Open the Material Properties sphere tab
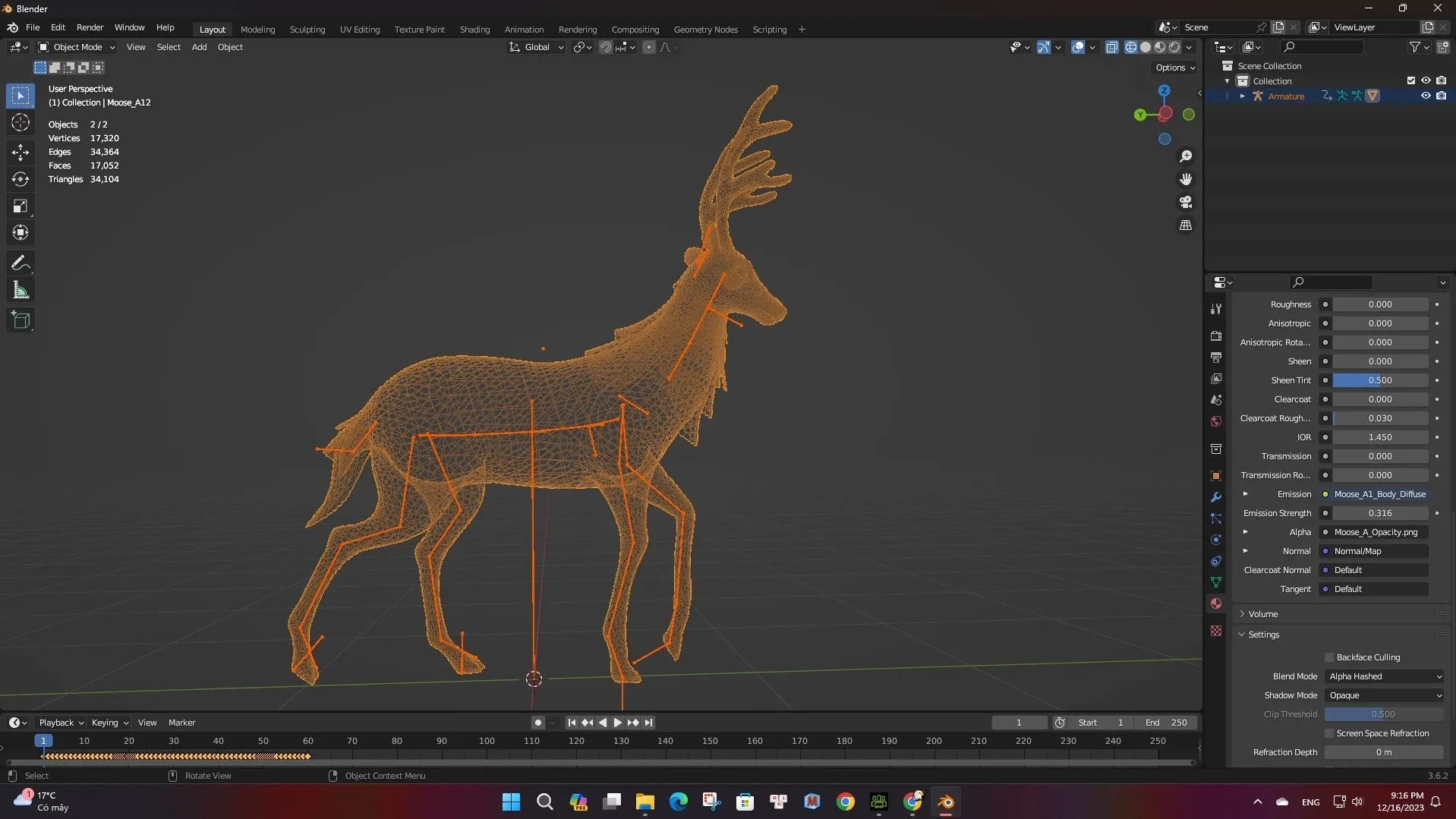1456x819 pixels. (x=1215, y=603)
